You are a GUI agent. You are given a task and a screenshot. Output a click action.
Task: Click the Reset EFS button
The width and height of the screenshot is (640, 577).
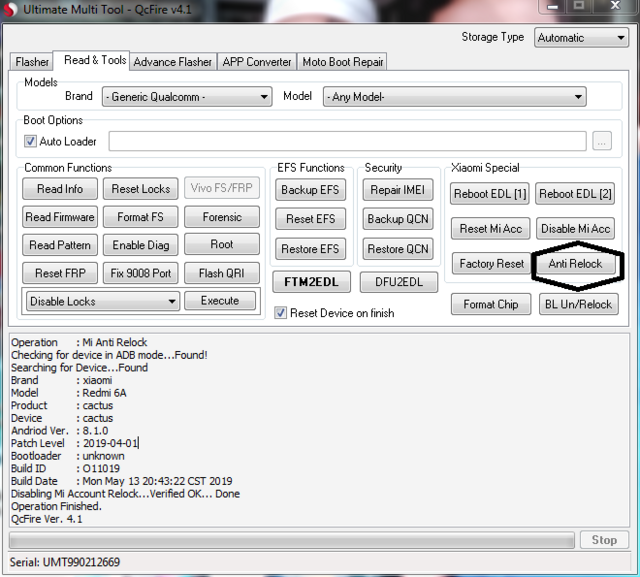[311, 219]
